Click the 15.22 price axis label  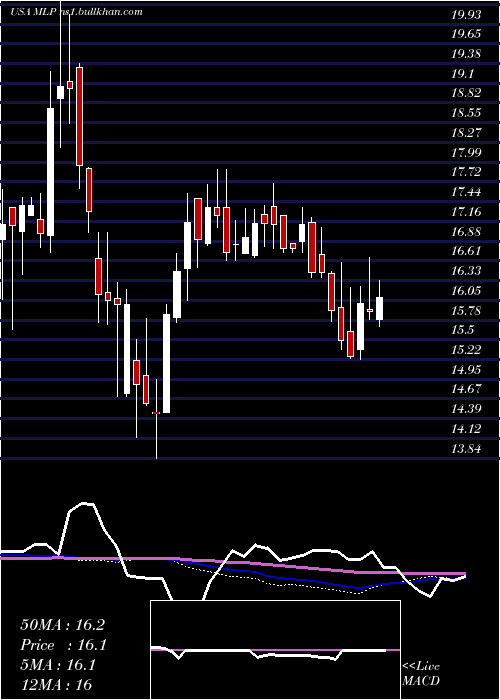(x=467, y=350)
